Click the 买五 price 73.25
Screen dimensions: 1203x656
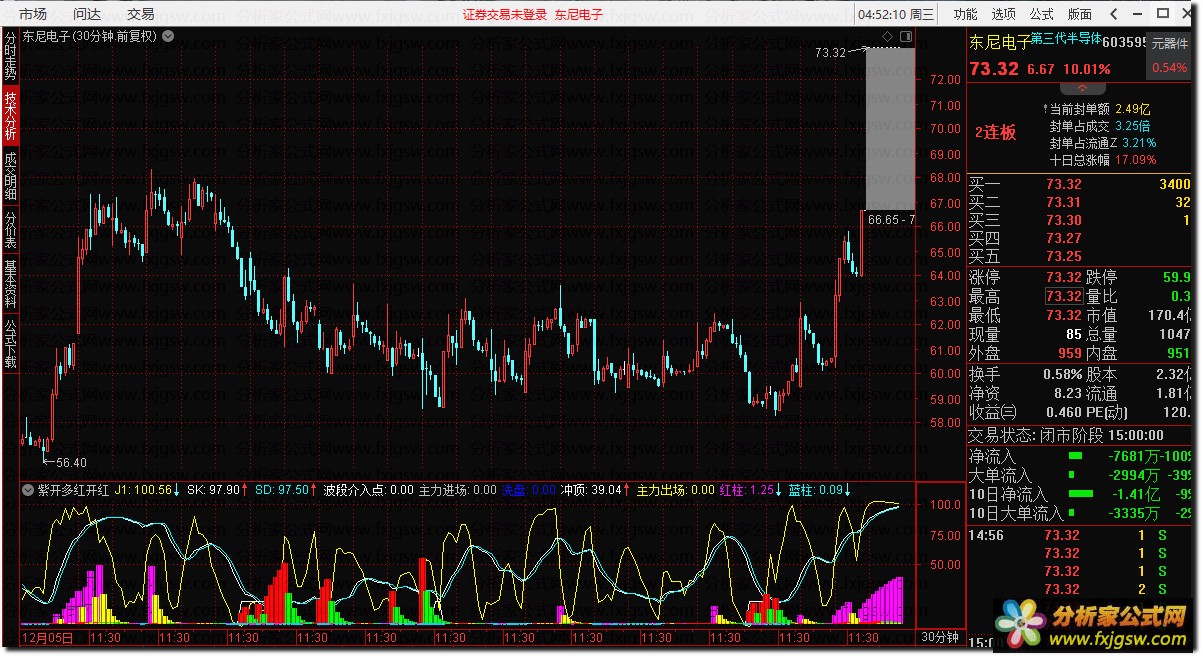tap(1064, 256)
